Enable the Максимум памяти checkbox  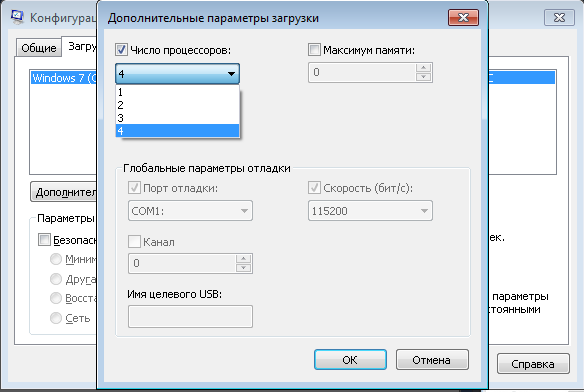tap(314, 50)
